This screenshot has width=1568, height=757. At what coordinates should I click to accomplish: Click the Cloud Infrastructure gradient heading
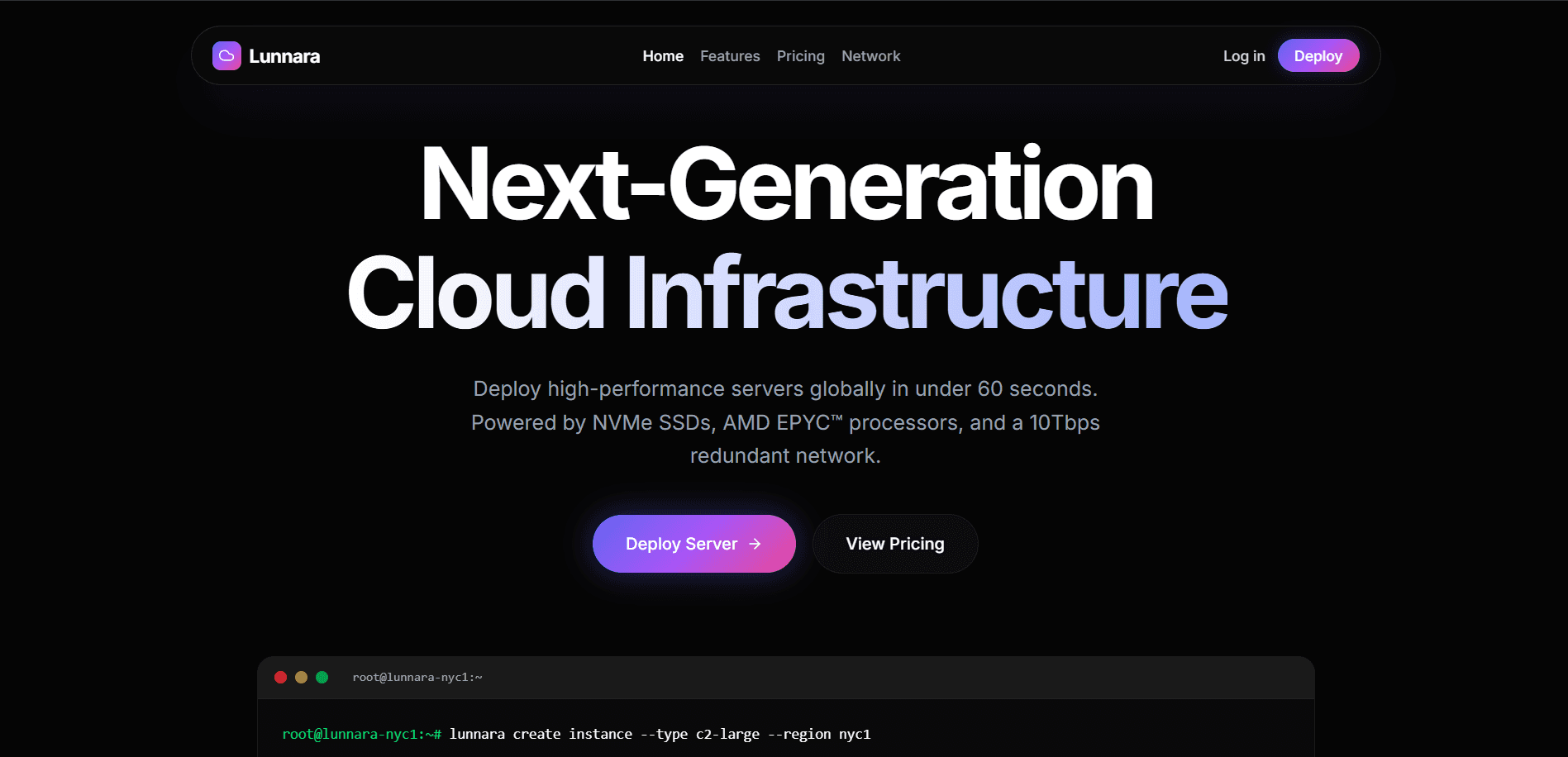click(x=787, y=293)
